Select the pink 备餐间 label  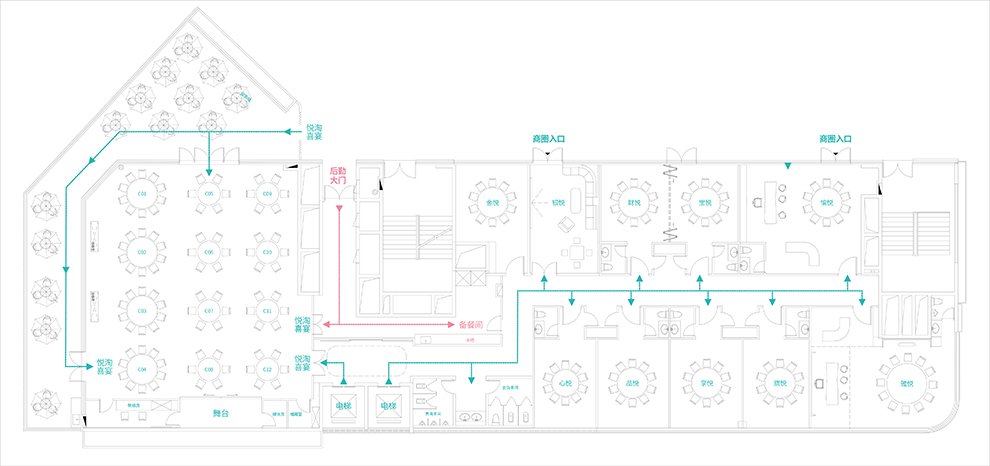coord(471,325)
